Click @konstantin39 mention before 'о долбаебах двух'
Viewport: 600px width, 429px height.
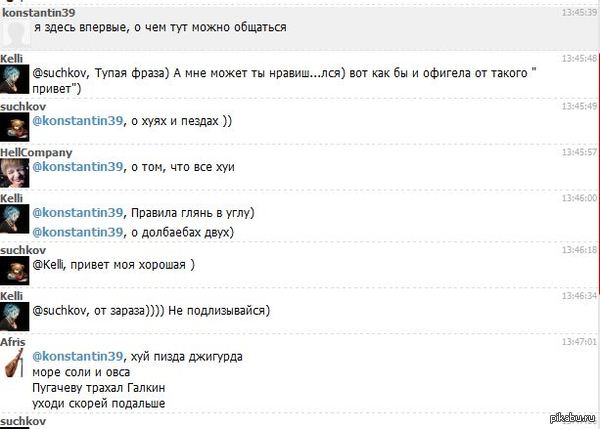[x=78, y=232]
